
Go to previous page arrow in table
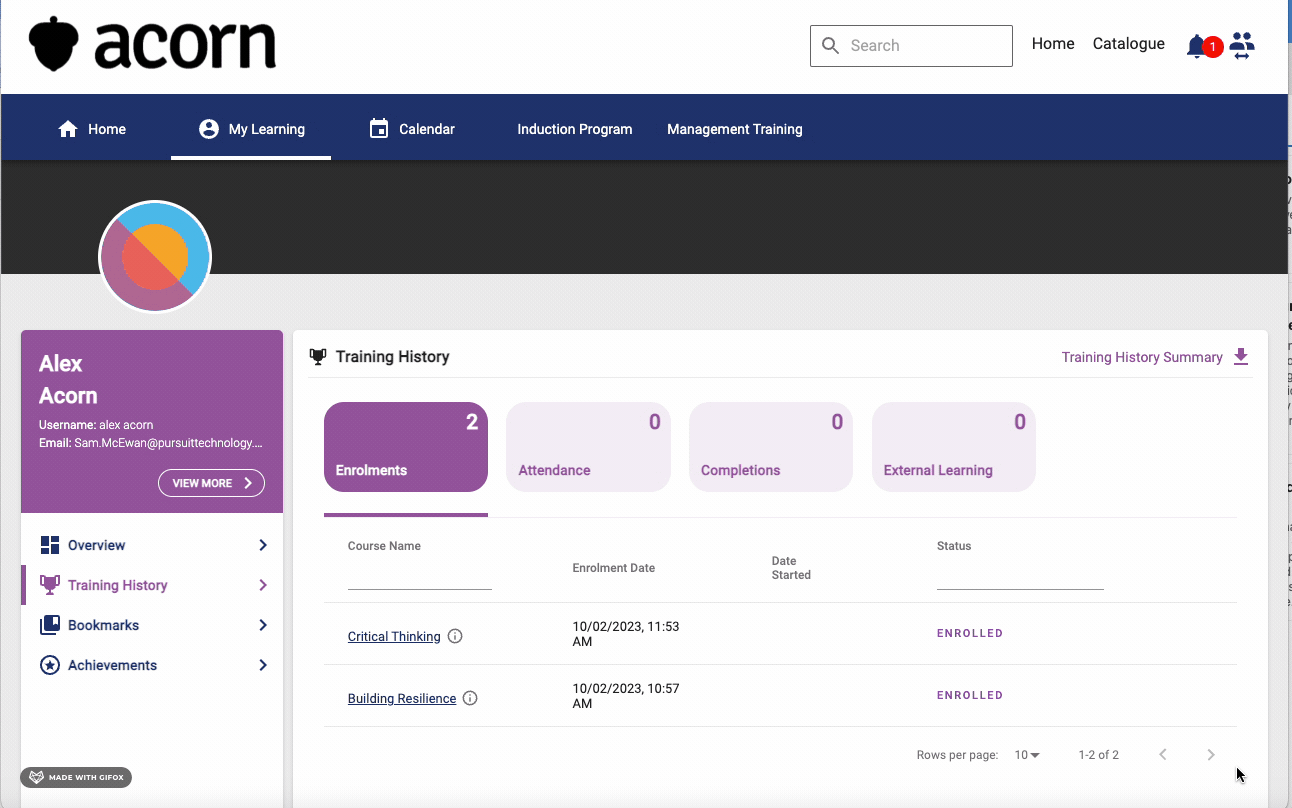(1163, 755)
